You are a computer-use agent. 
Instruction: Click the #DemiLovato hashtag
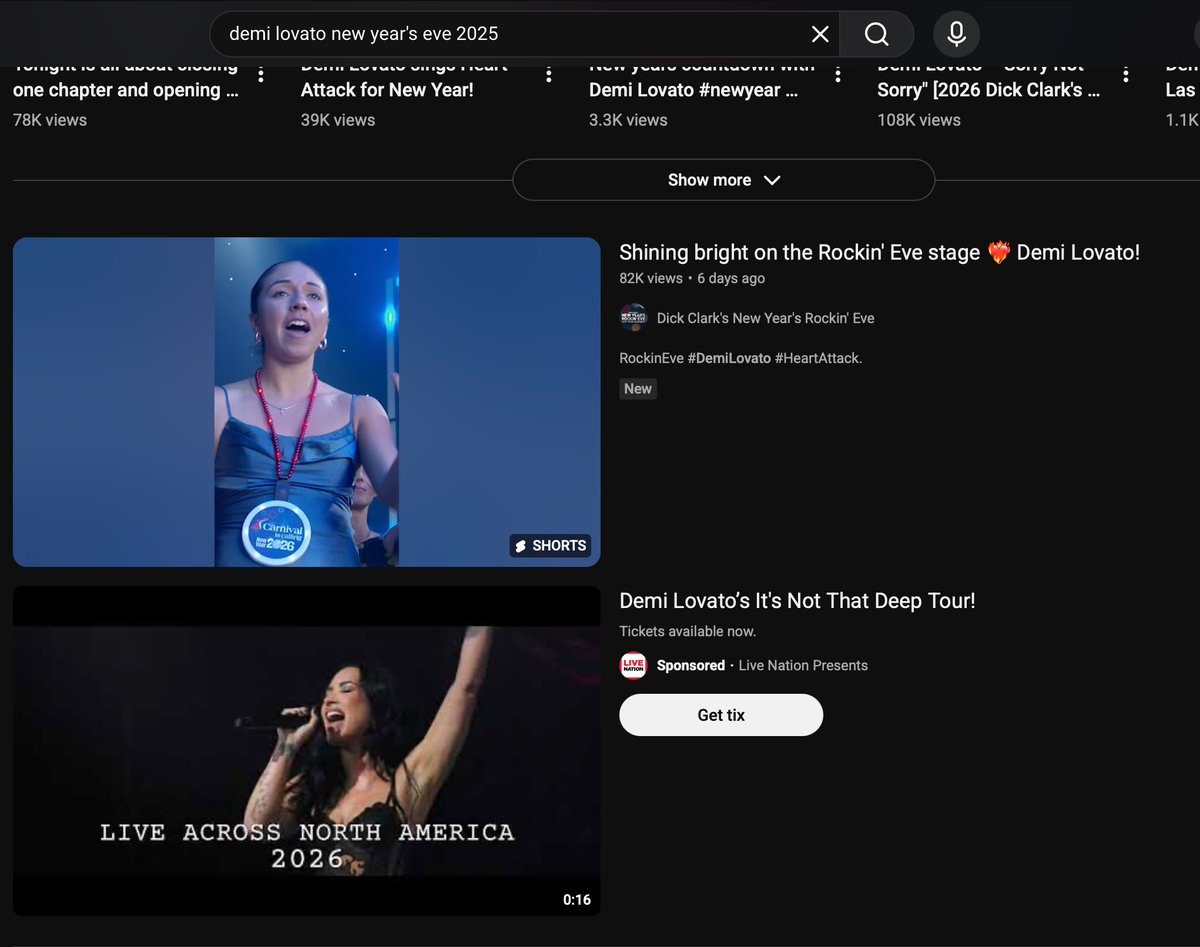point(729,358)
